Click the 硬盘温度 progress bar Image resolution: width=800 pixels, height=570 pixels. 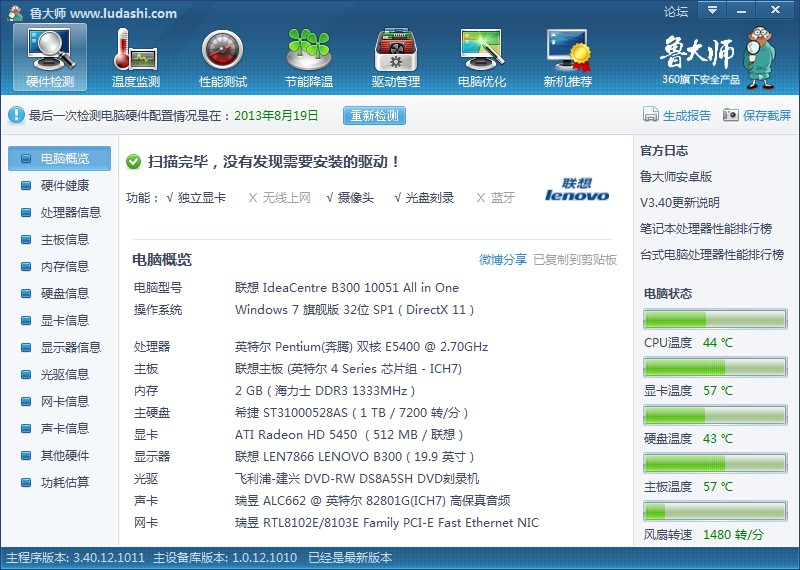[x=715, y=415]
